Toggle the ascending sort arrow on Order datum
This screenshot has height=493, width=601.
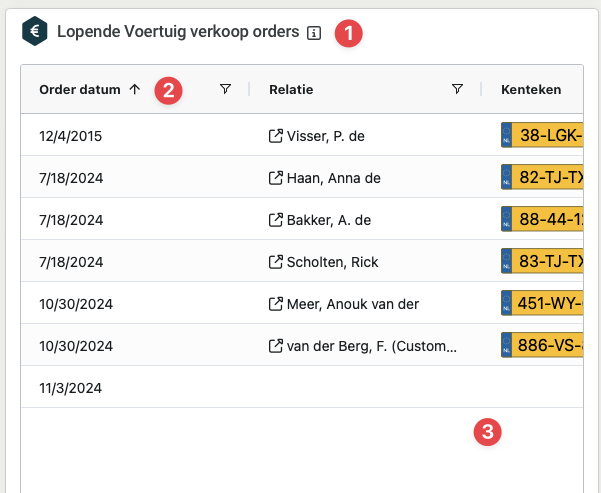click(x=135, y=90)
